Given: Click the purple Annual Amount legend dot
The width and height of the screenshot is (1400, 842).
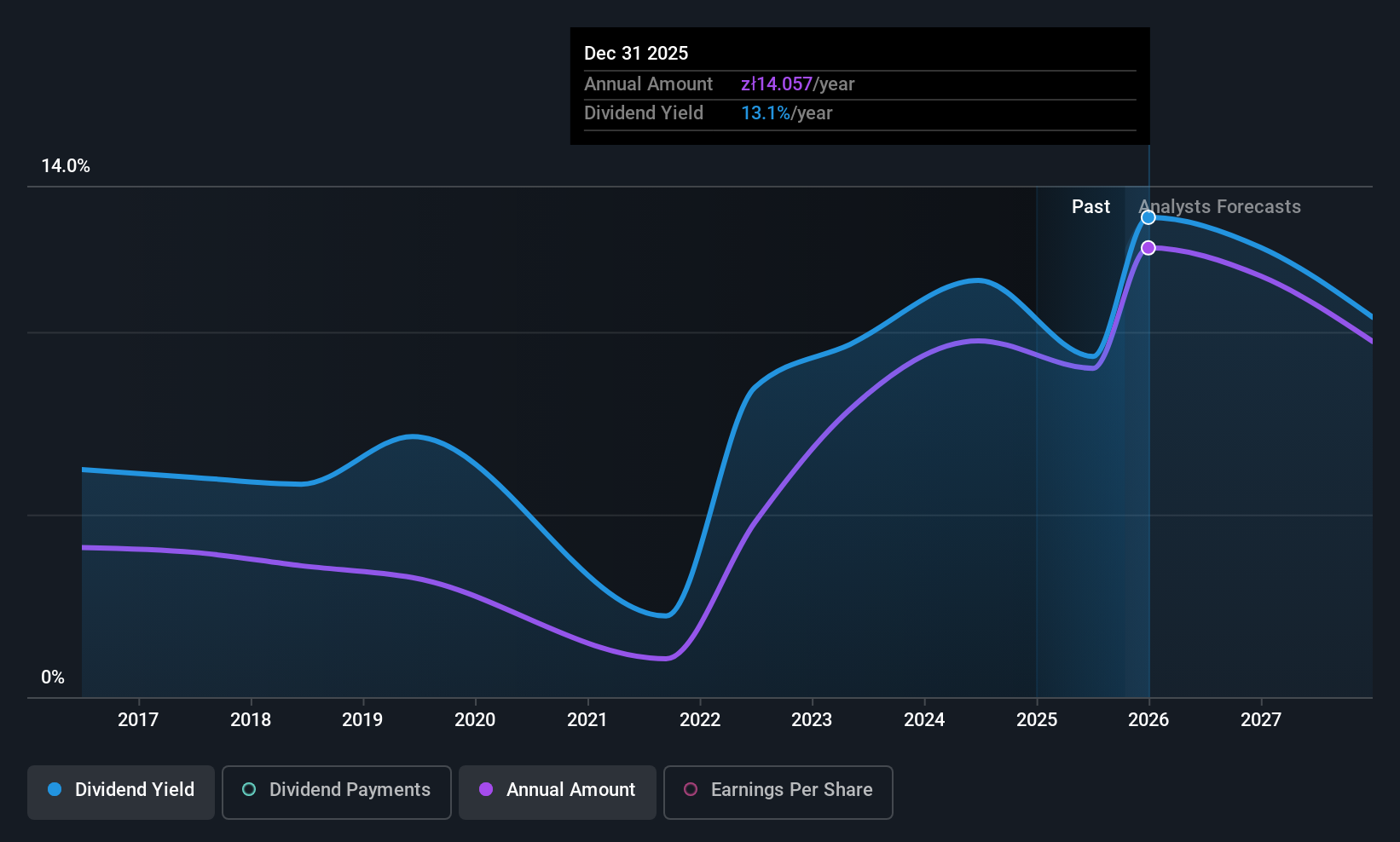Looking at the screenshot, I should (x=486, y=789).
